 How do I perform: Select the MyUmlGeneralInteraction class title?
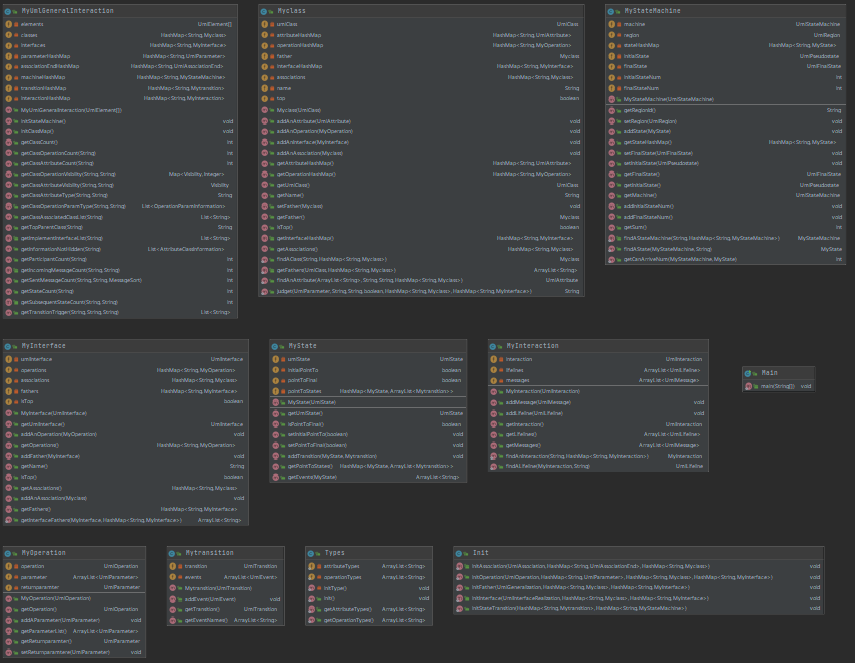pos(68,11)
